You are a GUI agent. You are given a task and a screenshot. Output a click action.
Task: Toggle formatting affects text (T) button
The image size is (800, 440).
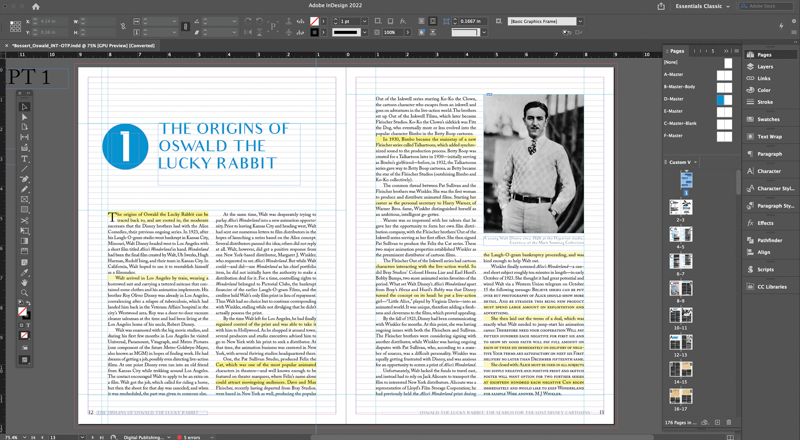28,325
